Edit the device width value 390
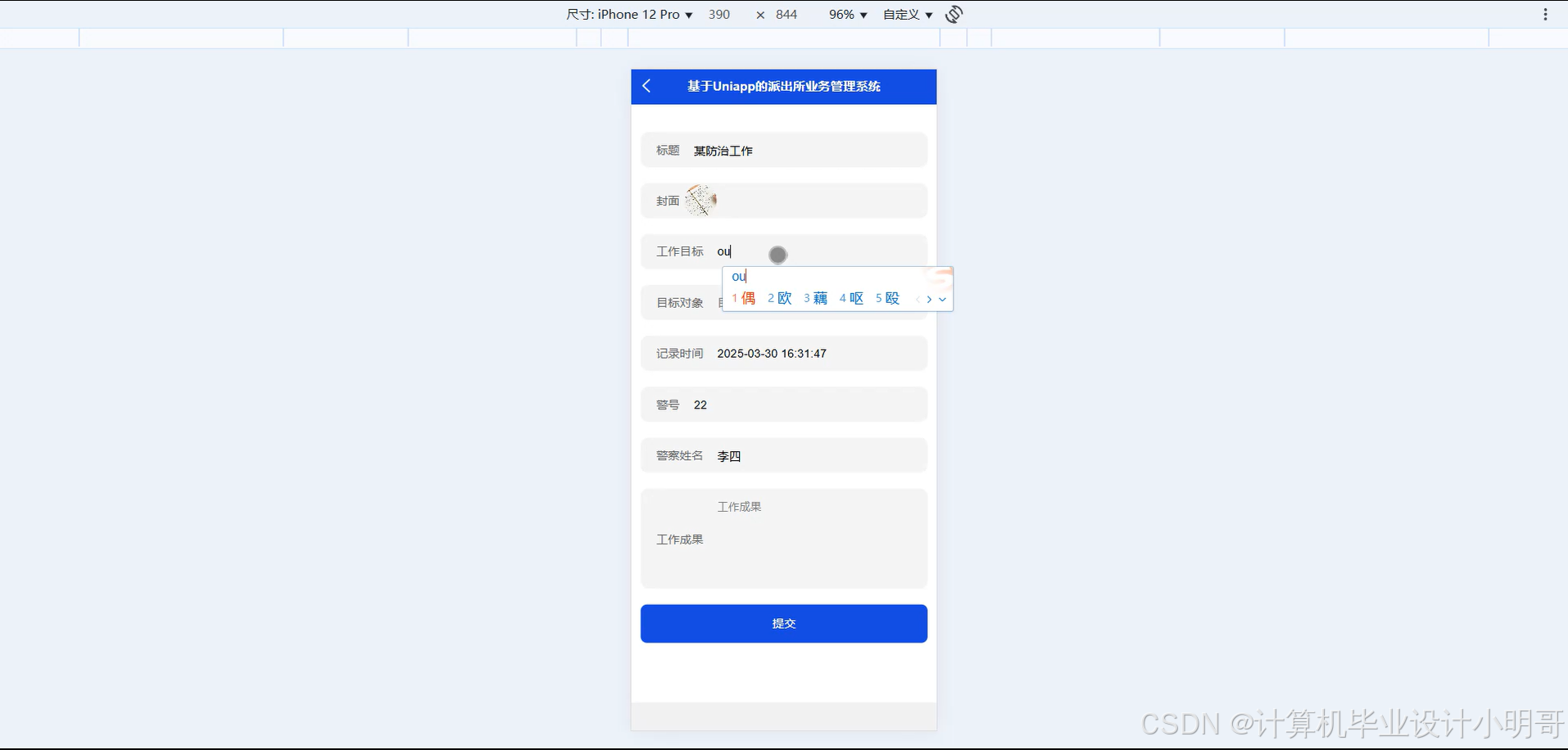The image size is (1568, 750). [x=719, y=14]
